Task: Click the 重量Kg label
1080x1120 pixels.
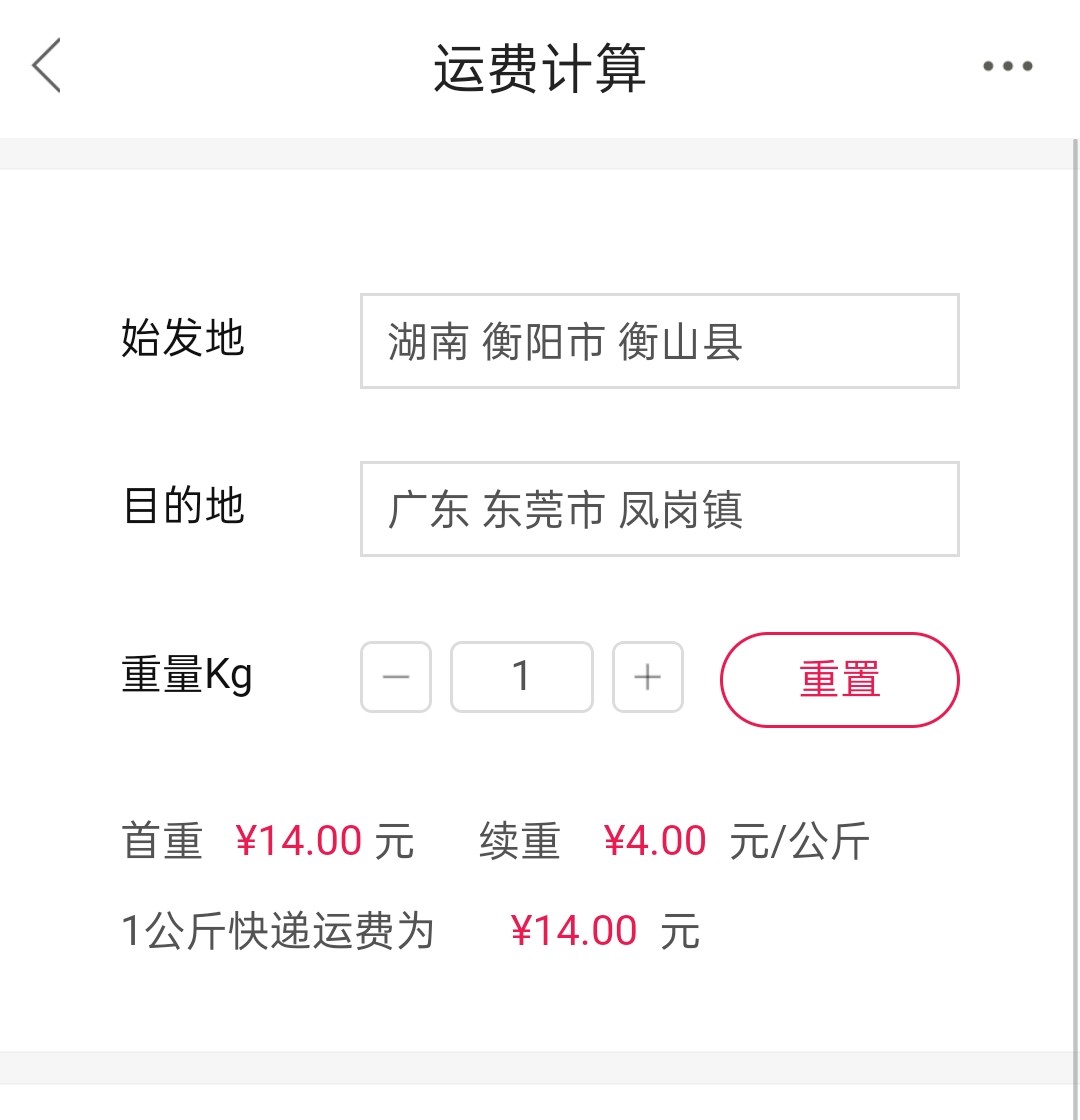Action: (187, 677)
